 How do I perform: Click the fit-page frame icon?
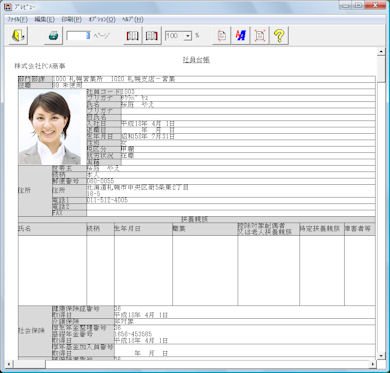[x=260, y=35]
